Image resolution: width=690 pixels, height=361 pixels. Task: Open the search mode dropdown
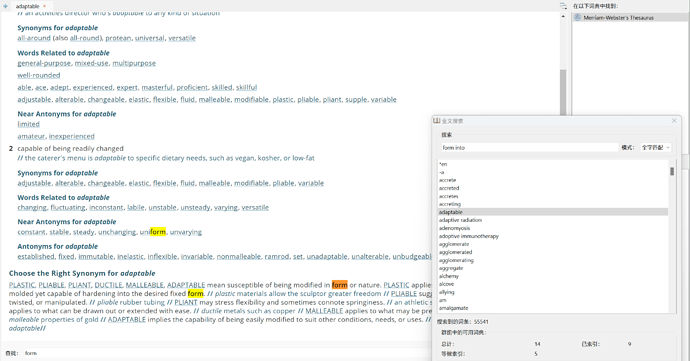click(x=655, y=147)
